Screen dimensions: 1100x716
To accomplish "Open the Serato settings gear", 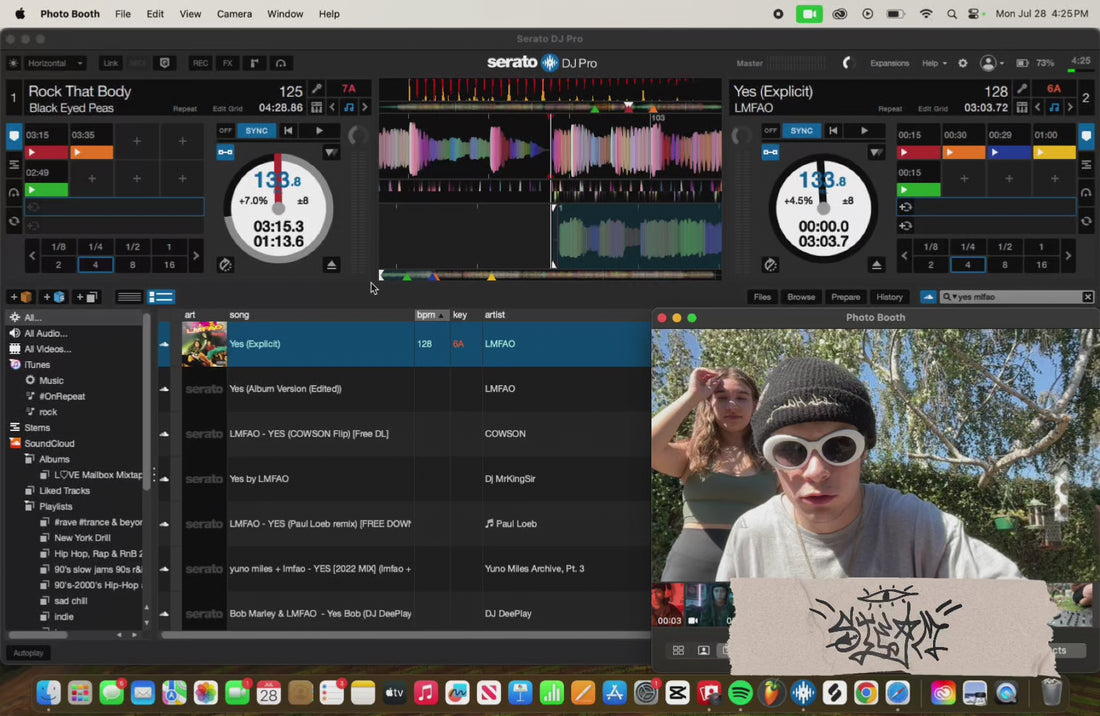I will (962, 63).
